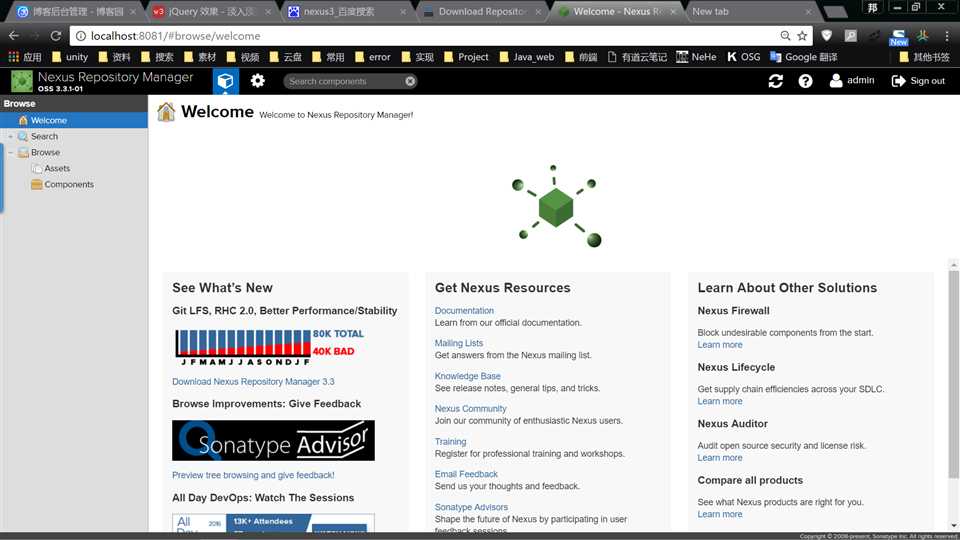Open Assets in the sidebar tree
The height and width of the screenshot is (540, 960).
click(x=57, y=168)
